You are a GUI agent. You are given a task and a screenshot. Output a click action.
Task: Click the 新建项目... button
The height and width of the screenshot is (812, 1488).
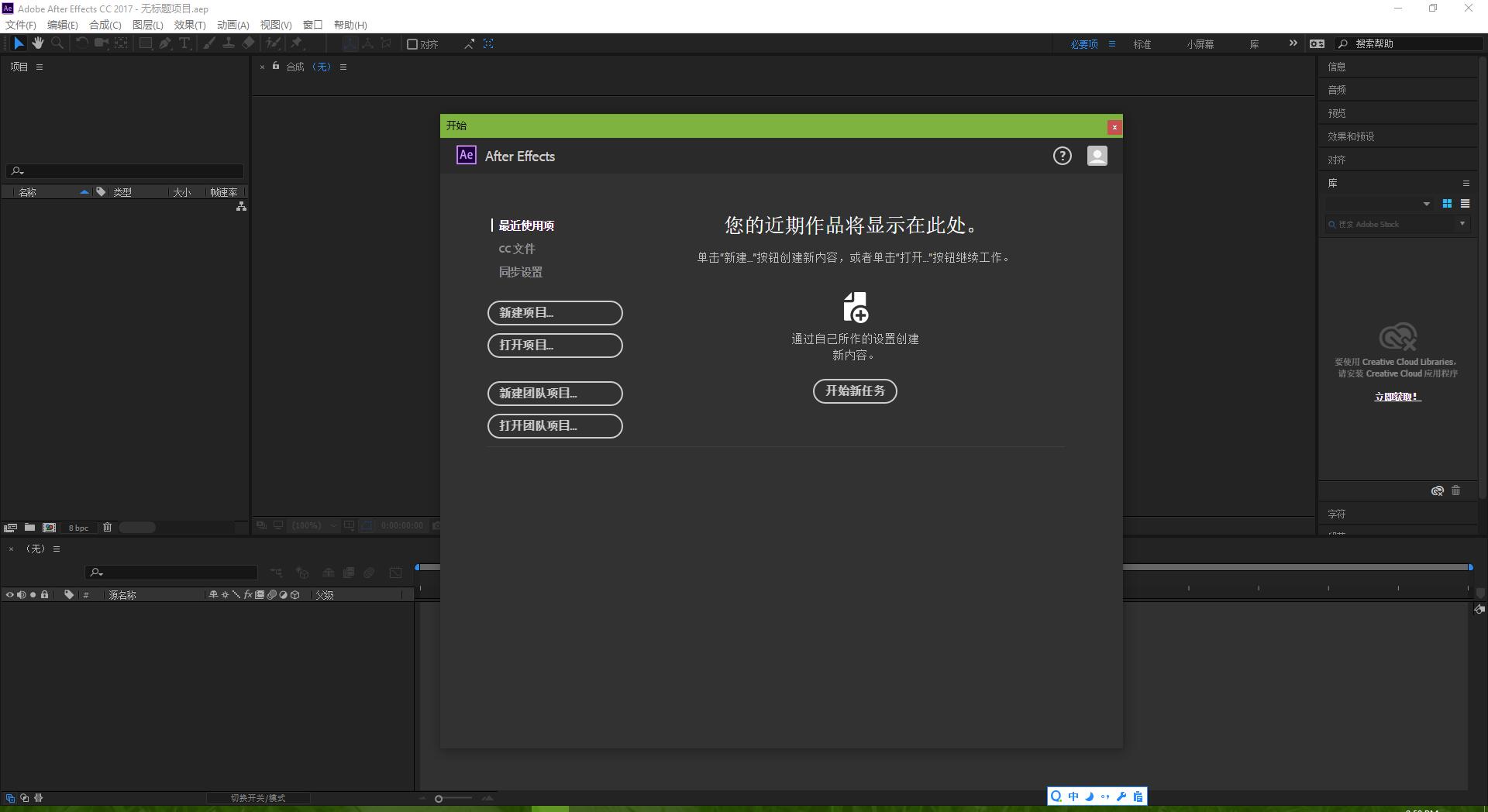coord(555,313)
